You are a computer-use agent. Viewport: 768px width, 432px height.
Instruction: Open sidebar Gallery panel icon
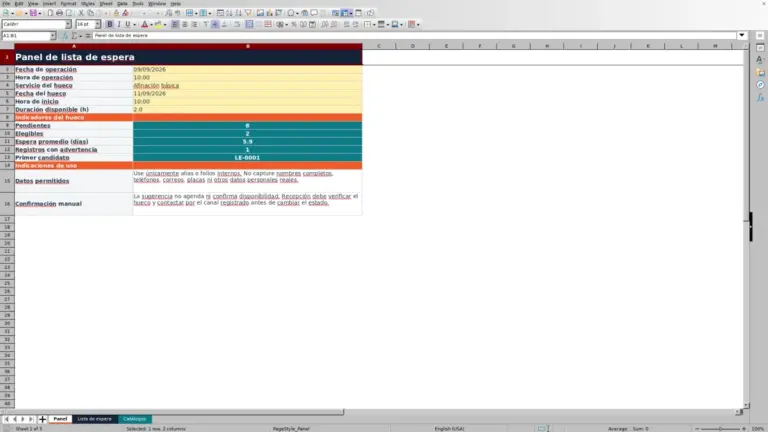pyautogui.click(x=760, y=72)
